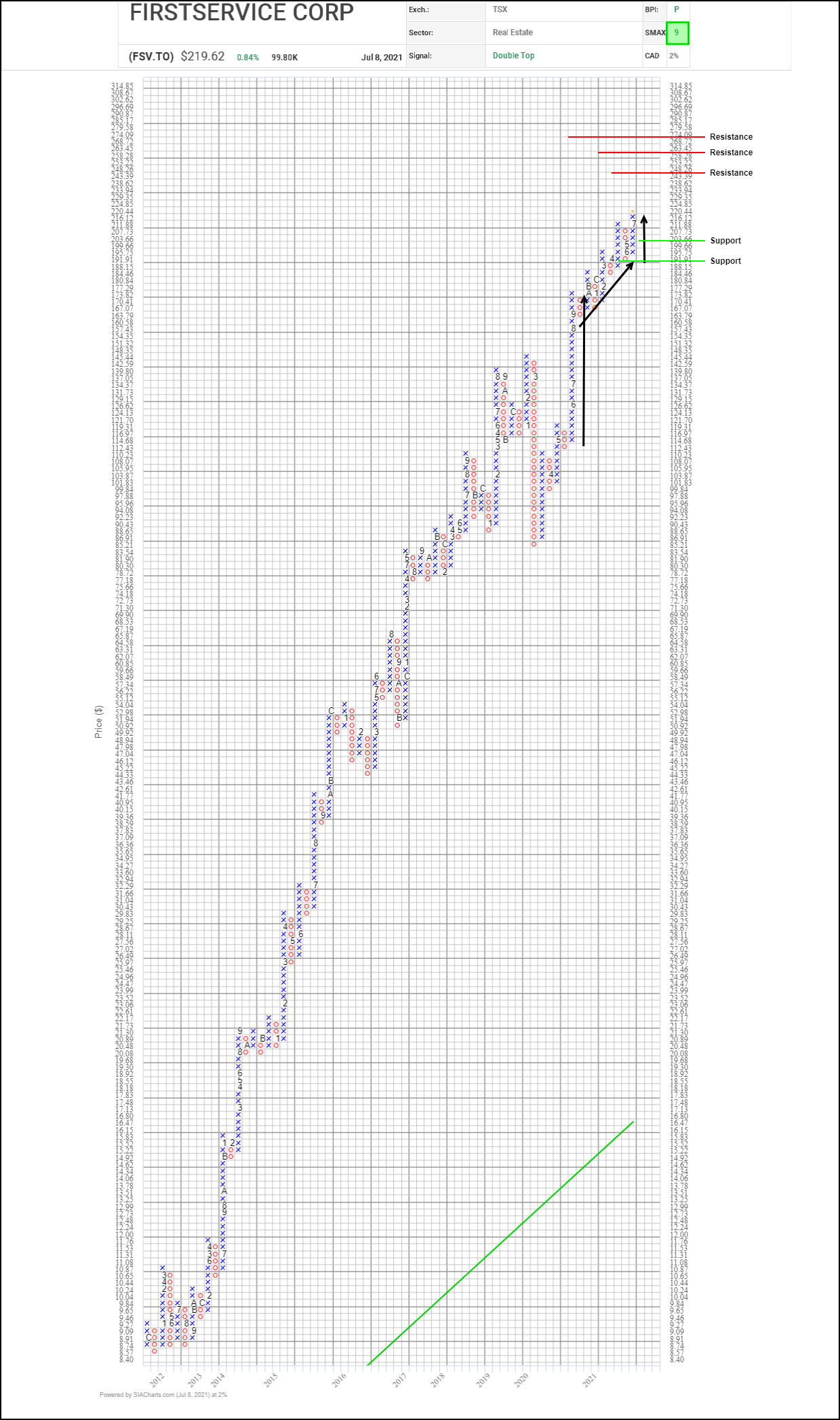This screenshot has height=1420, width=840.
Task: Click the Resistance label at 274.09 level
Action: 731,137
